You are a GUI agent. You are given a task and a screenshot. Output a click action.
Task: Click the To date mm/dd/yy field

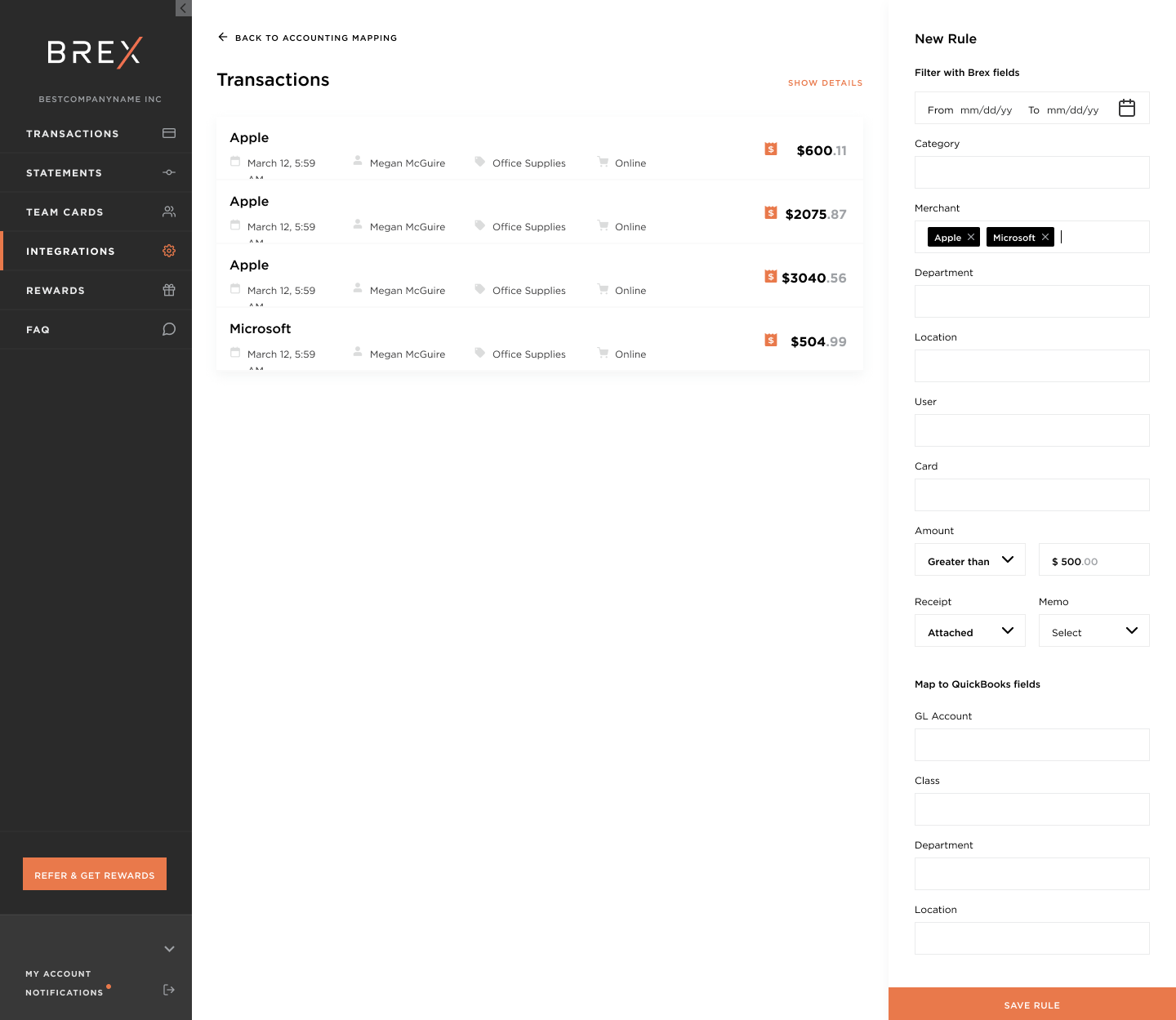point(1072,109)
